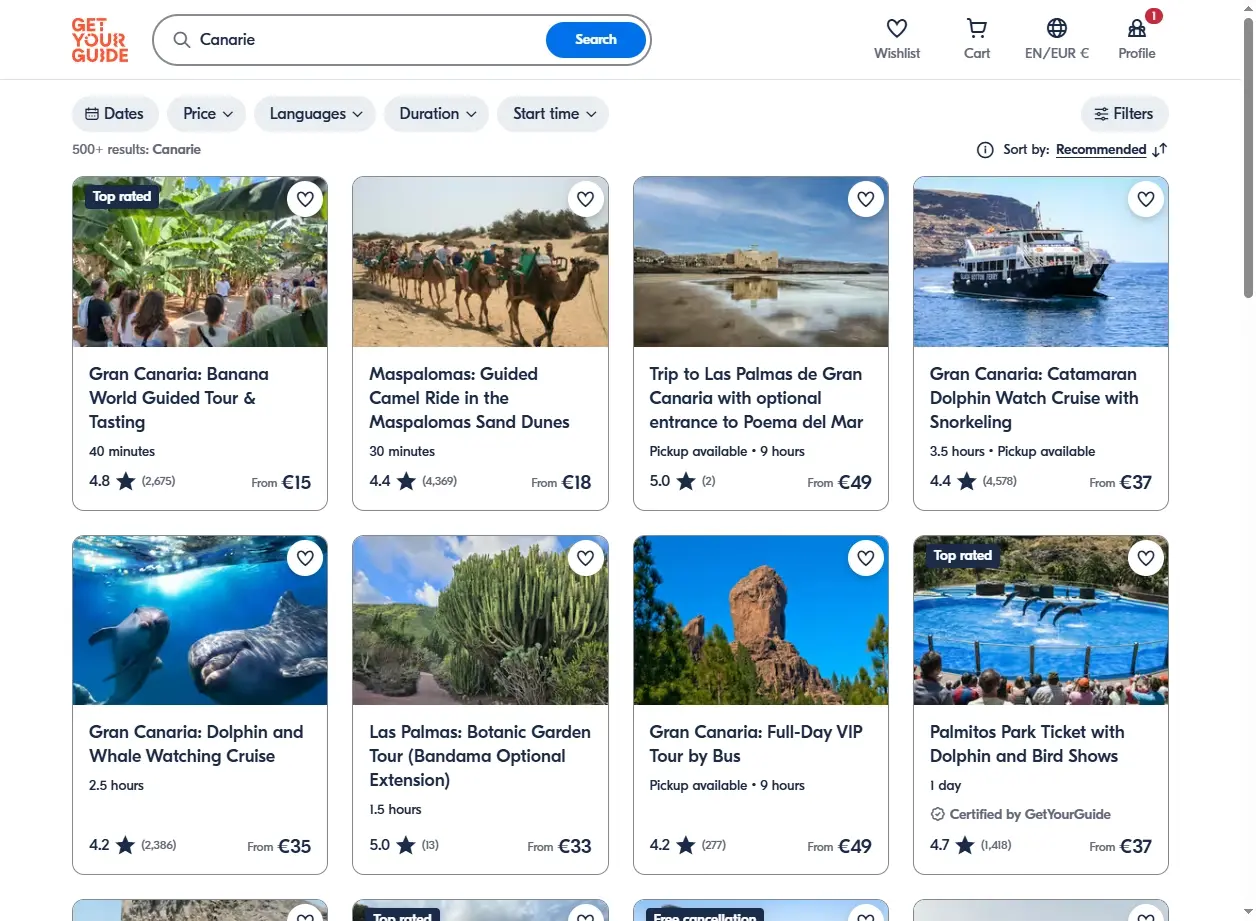Open Gran Canaria: Catamaran Dolphin Watch title

[x=1034, y=398]
